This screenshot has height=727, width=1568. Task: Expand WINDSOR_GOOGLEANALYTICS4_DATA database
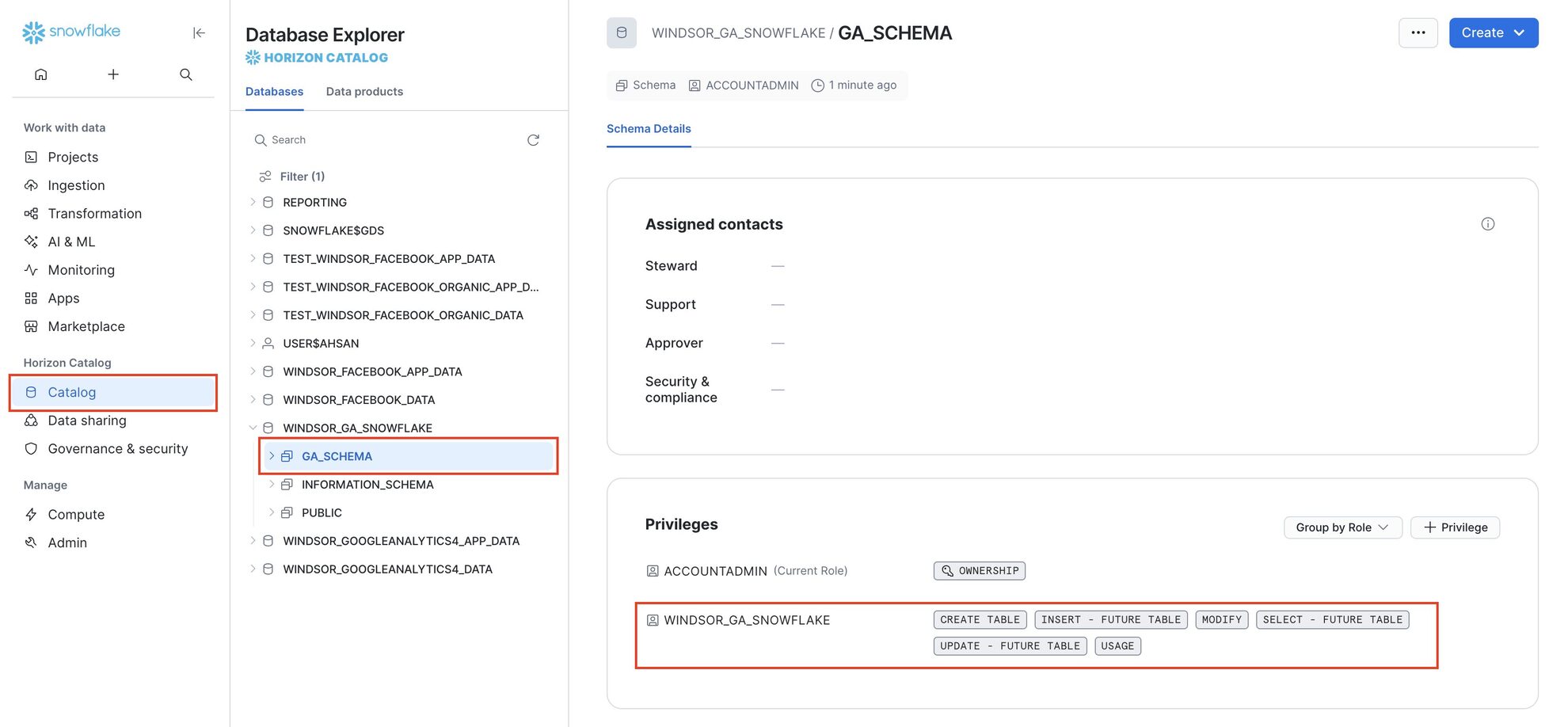[x=253, y=569]
